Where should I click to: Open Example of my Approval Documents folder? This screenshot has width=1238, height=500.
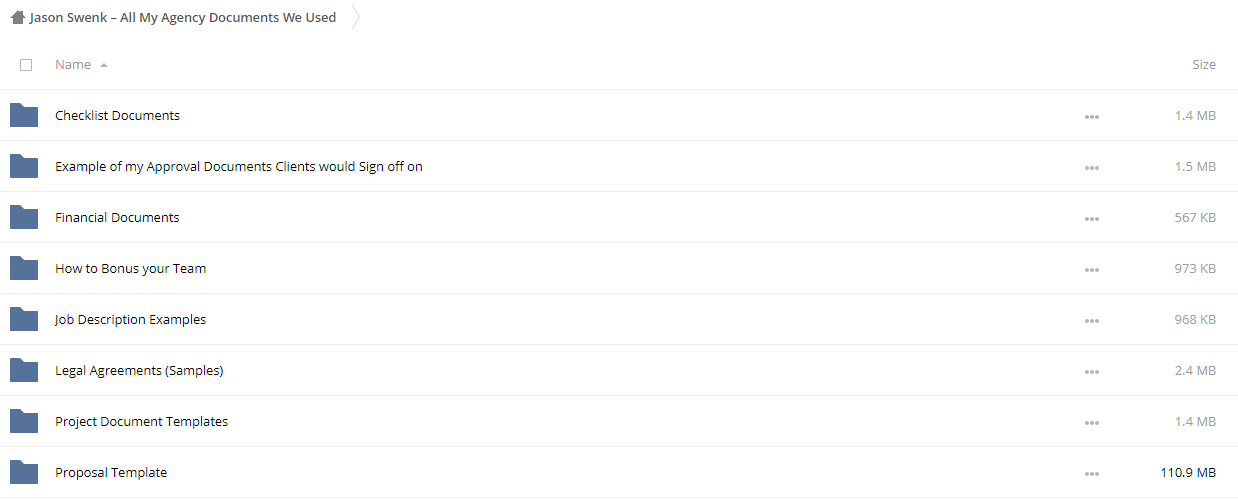pyautogui.click(x=239, y=167)
